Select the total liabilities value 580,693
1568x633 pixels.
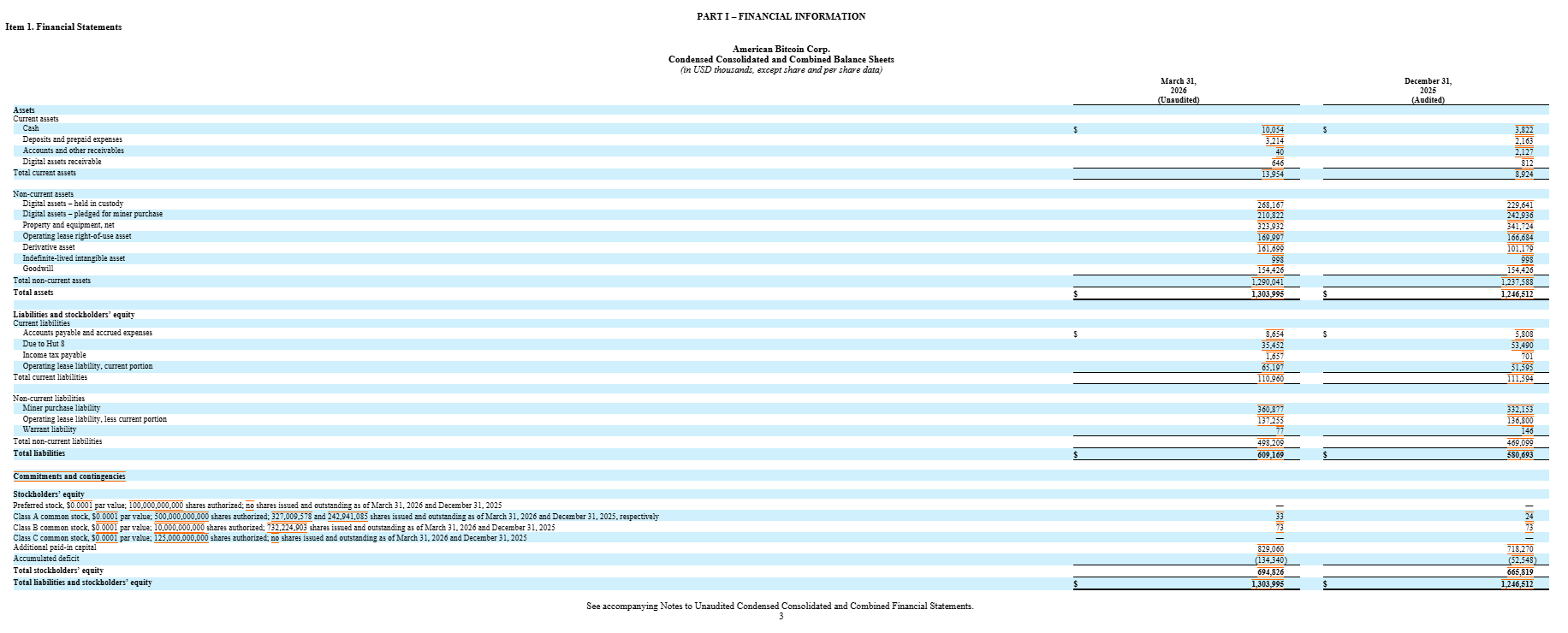pos(1520,454)
